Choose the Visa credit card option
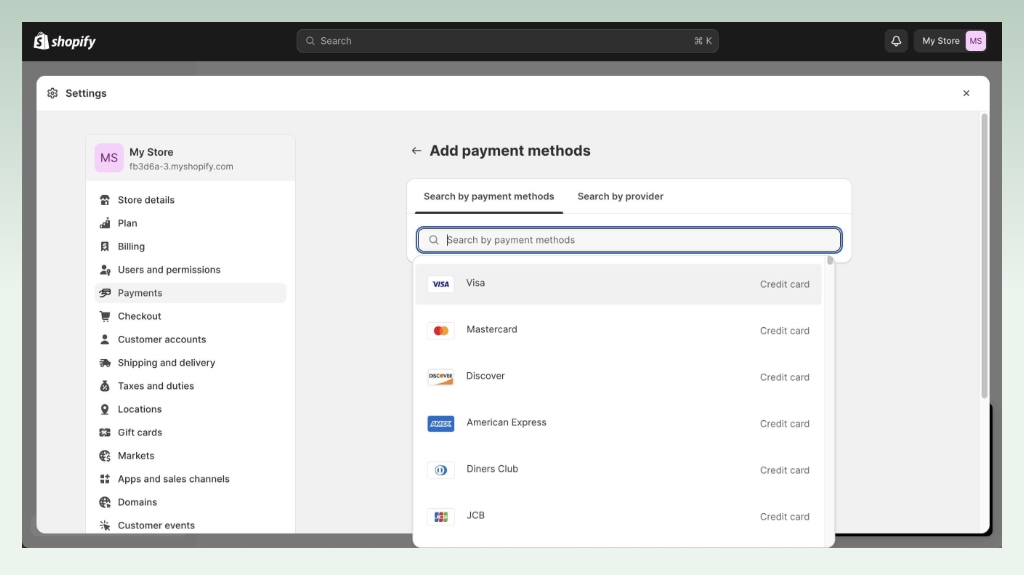Viewport: 1024px width, 575px height. point(618,284)
